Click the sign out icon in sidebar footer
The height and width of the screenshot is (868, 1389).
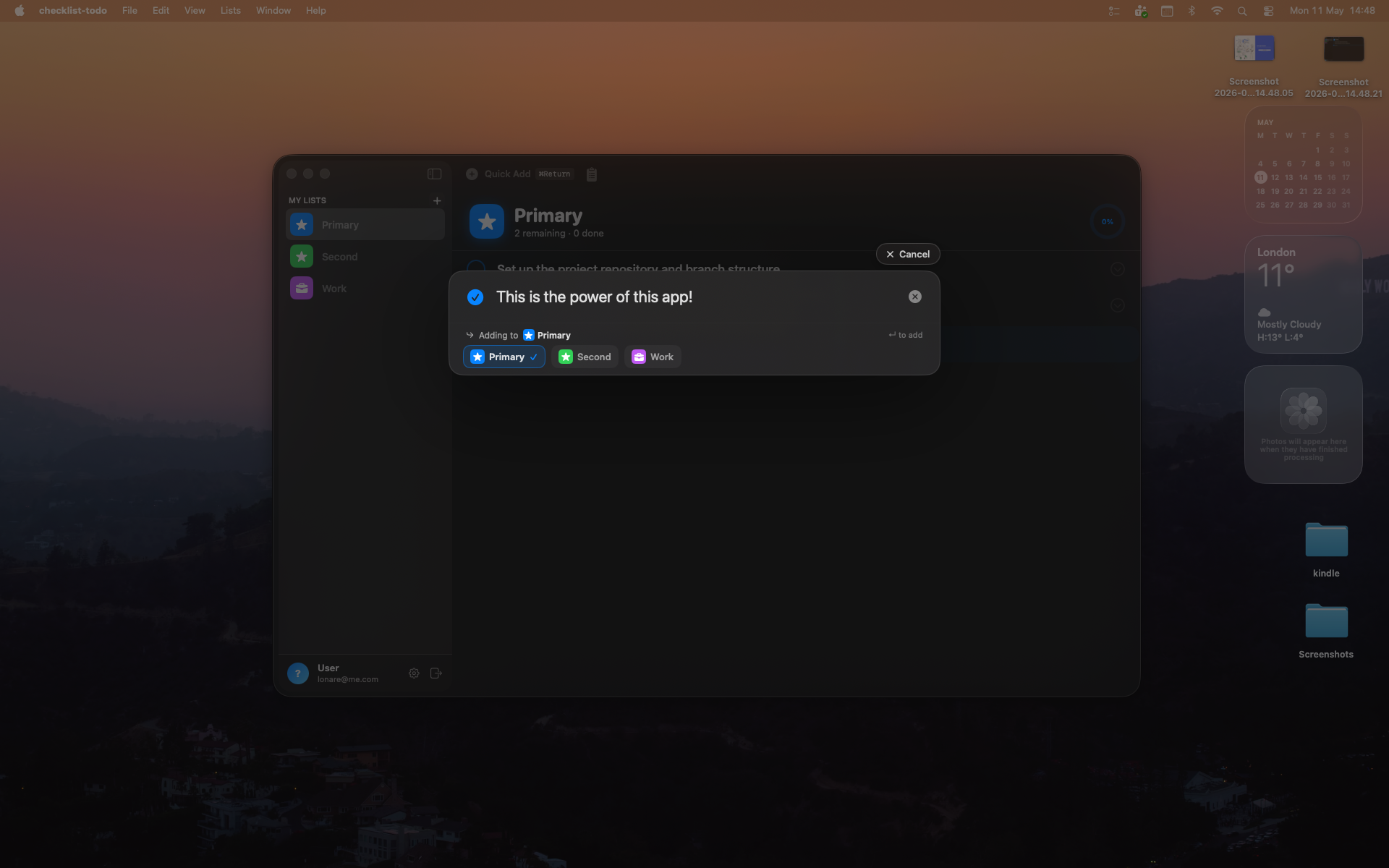(436, 673)
